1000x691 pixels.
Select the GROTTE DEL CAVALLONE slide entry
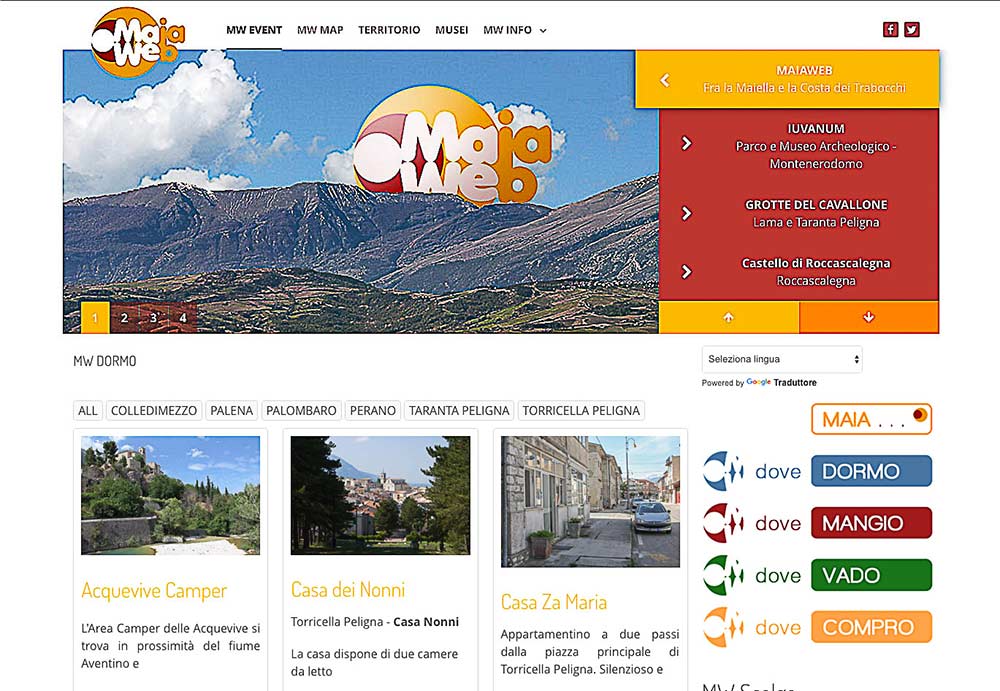click(816, 213)
